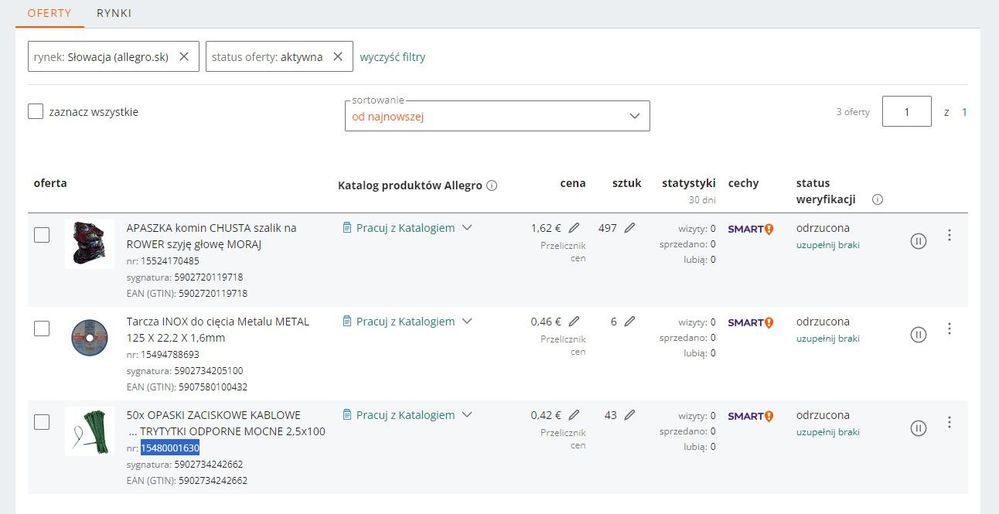The width and height of the screenshot is (999, 514).
Task: Select the APASZKA komin offer checkbox
Action: 42,235
